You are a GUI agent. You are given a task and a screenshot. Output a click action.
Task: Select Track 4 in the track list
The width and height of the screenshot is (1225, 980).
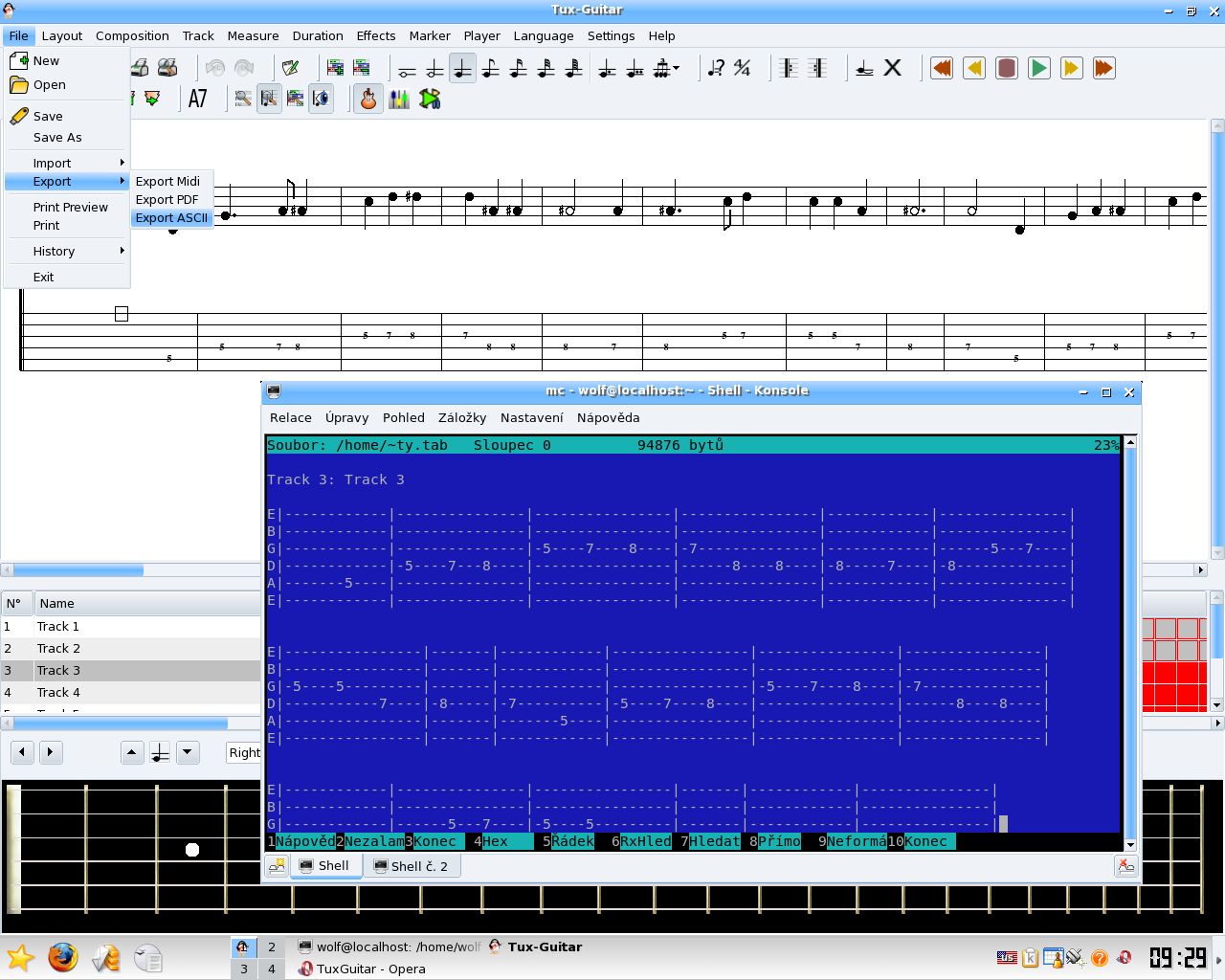pyautogui.click(x=130, y=692)
